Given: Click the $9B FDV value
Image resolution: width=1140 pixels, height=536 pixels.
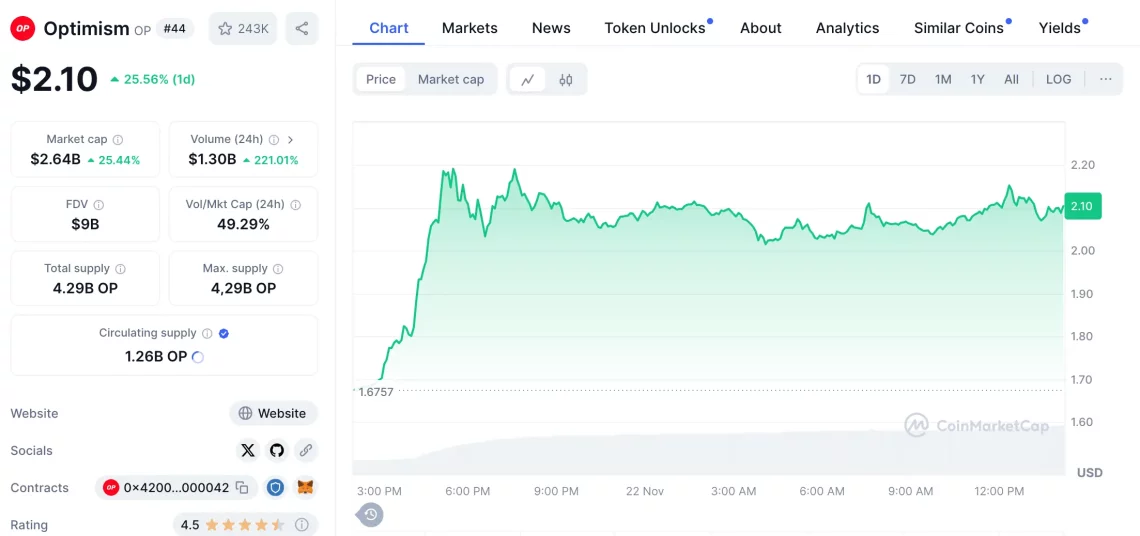Looking at the screenshot, I should pos(85,224).
